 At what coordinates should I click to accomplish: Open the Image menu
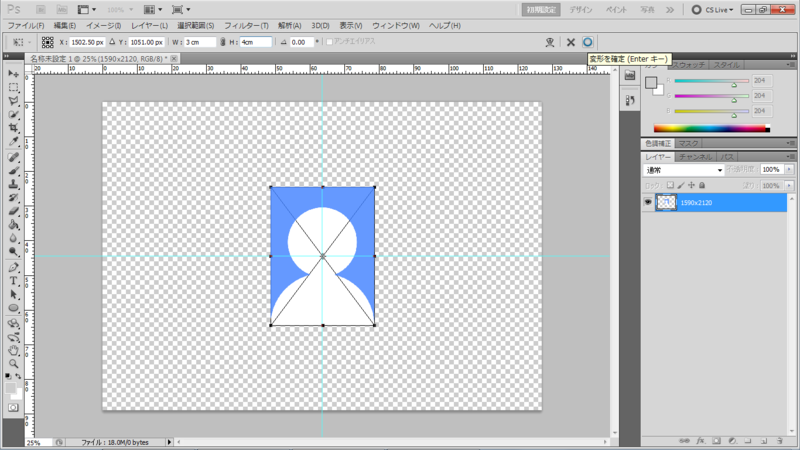coord(104,26)
